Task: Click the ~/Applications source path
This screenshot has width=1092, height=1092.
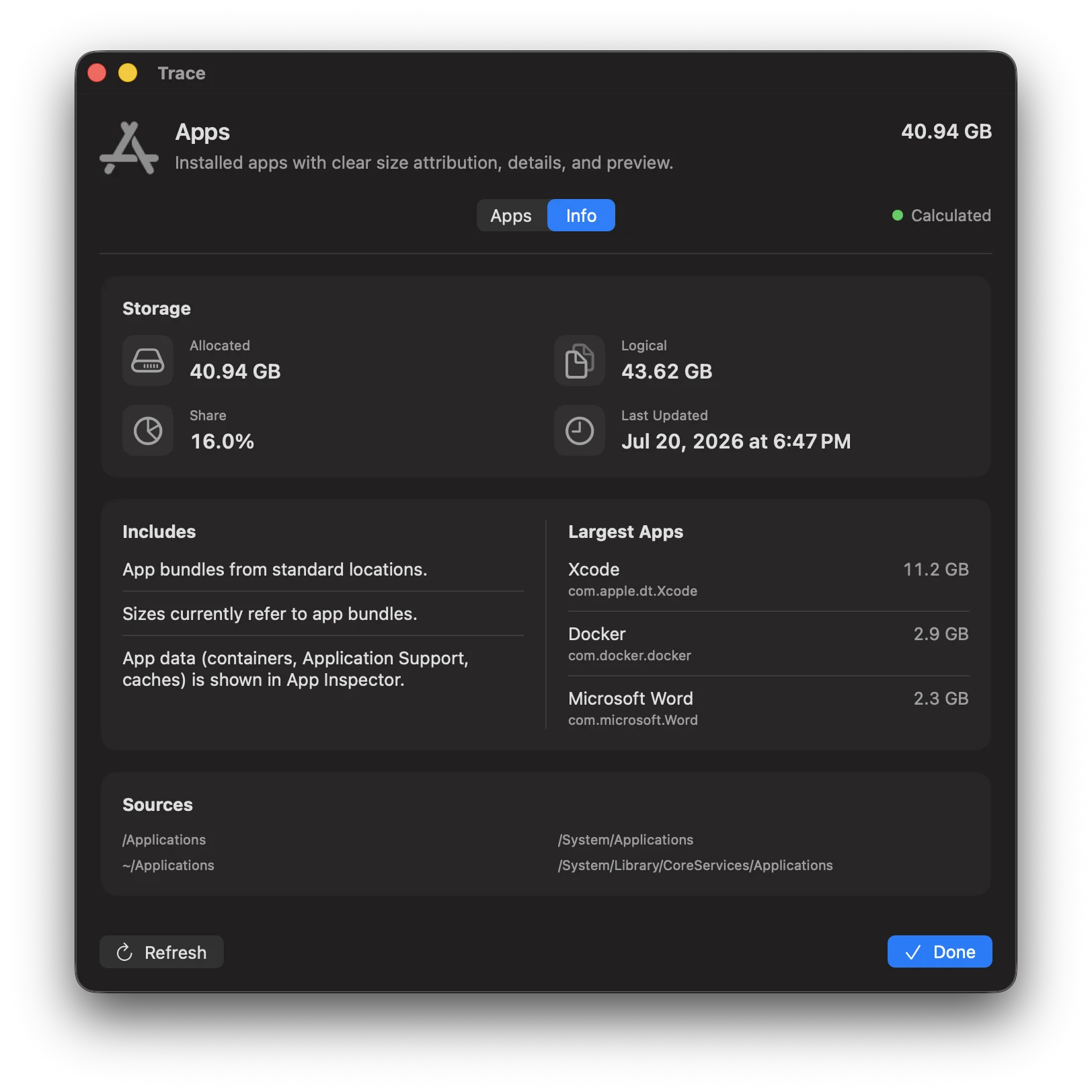Action: pyautogui.click(x=168, y=865)
